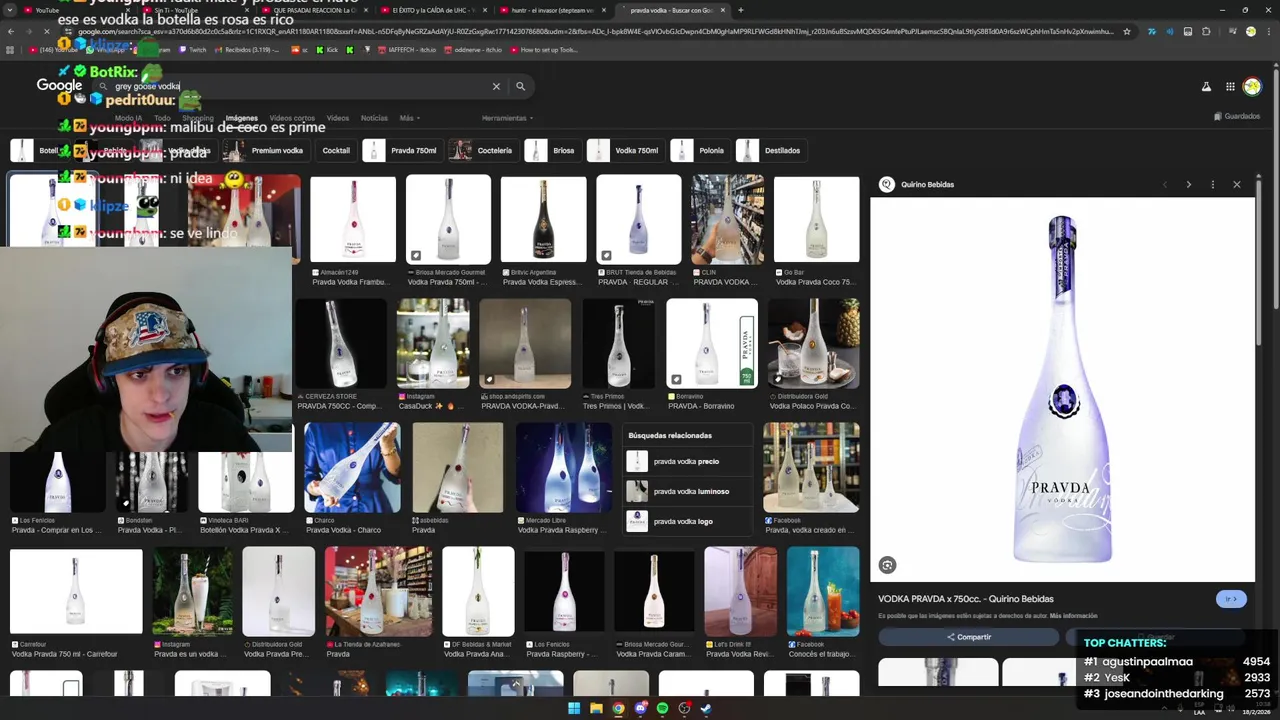This screenshot has width=1280, height=720.
Task: Open the Guardados saved items
Action: (x=1237, y=116)
